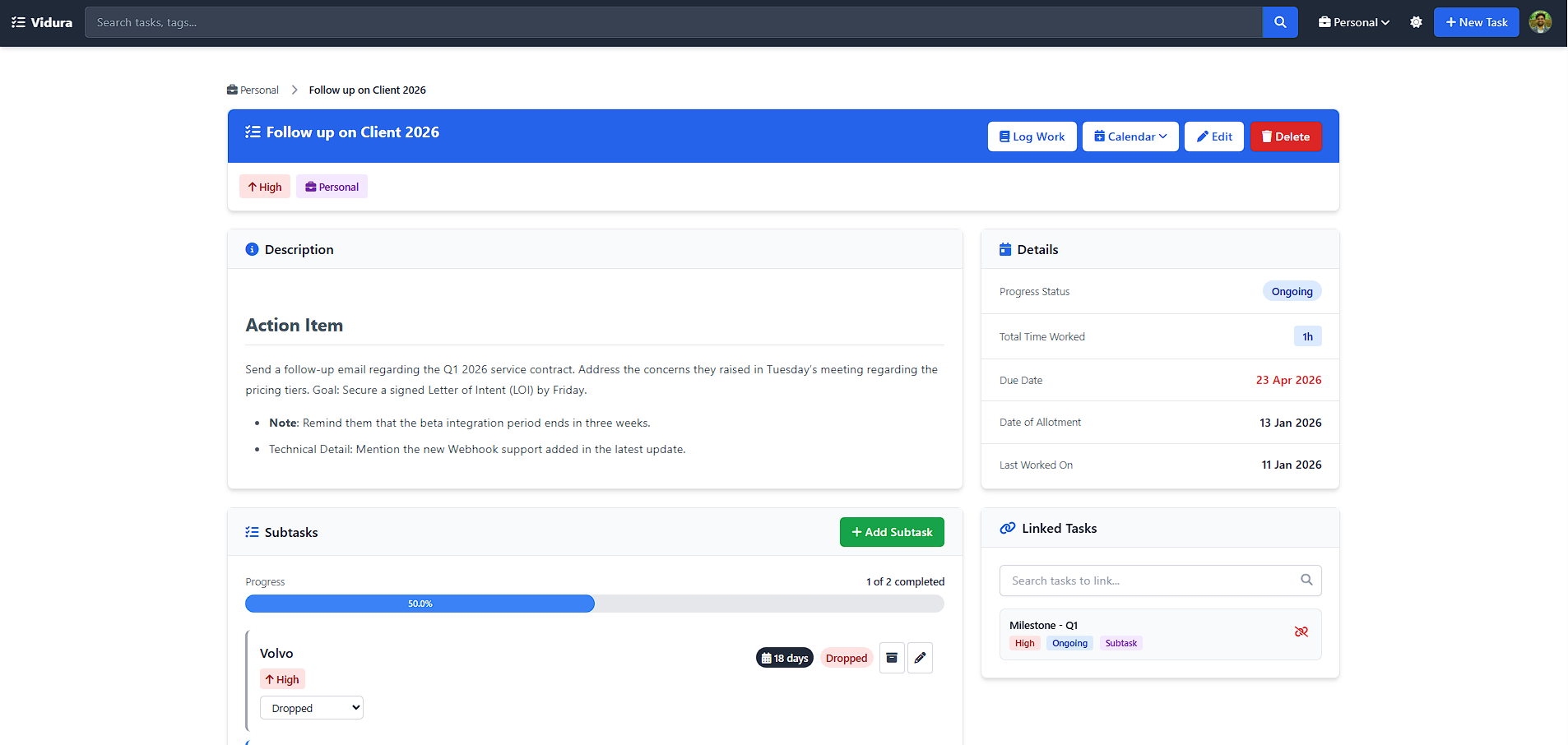Click the Edit task button
This screenshot has width=1568, height=745.
pyautogui.click(x=1213, y=137)
